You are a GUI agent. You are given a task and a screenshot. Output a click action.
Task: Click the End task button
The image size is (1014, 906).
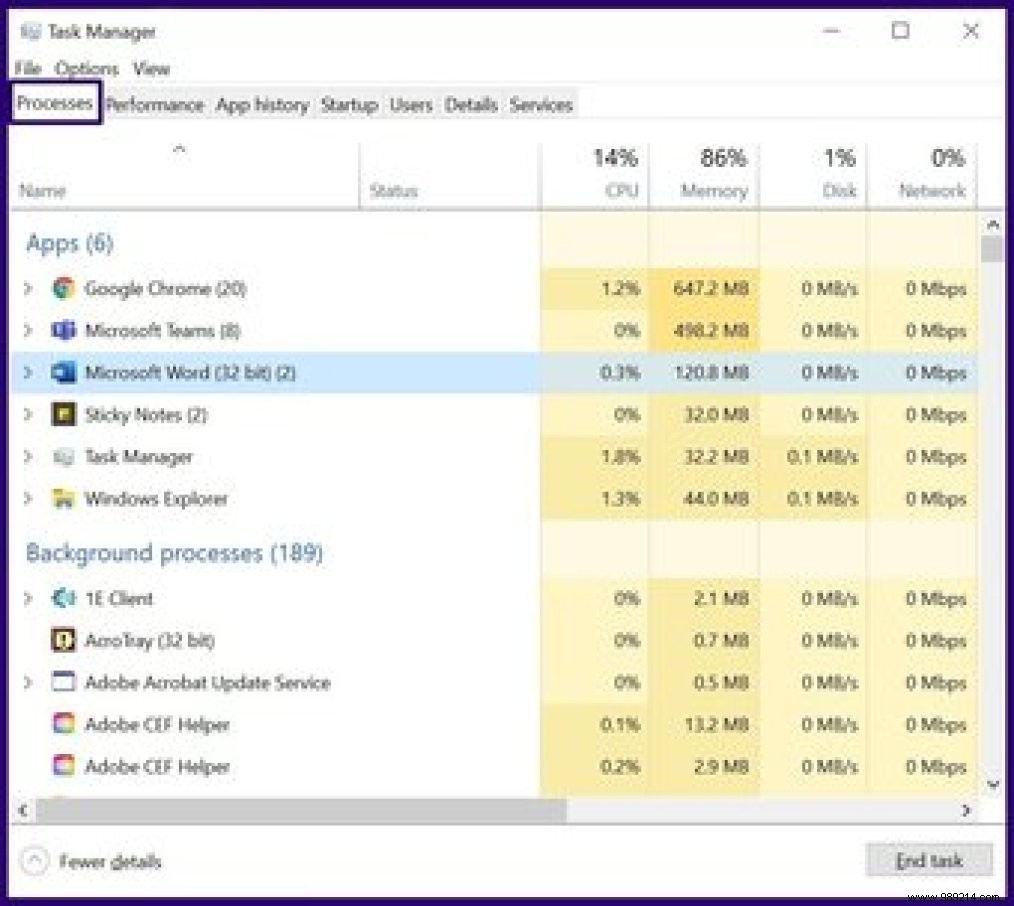point(929,859)
